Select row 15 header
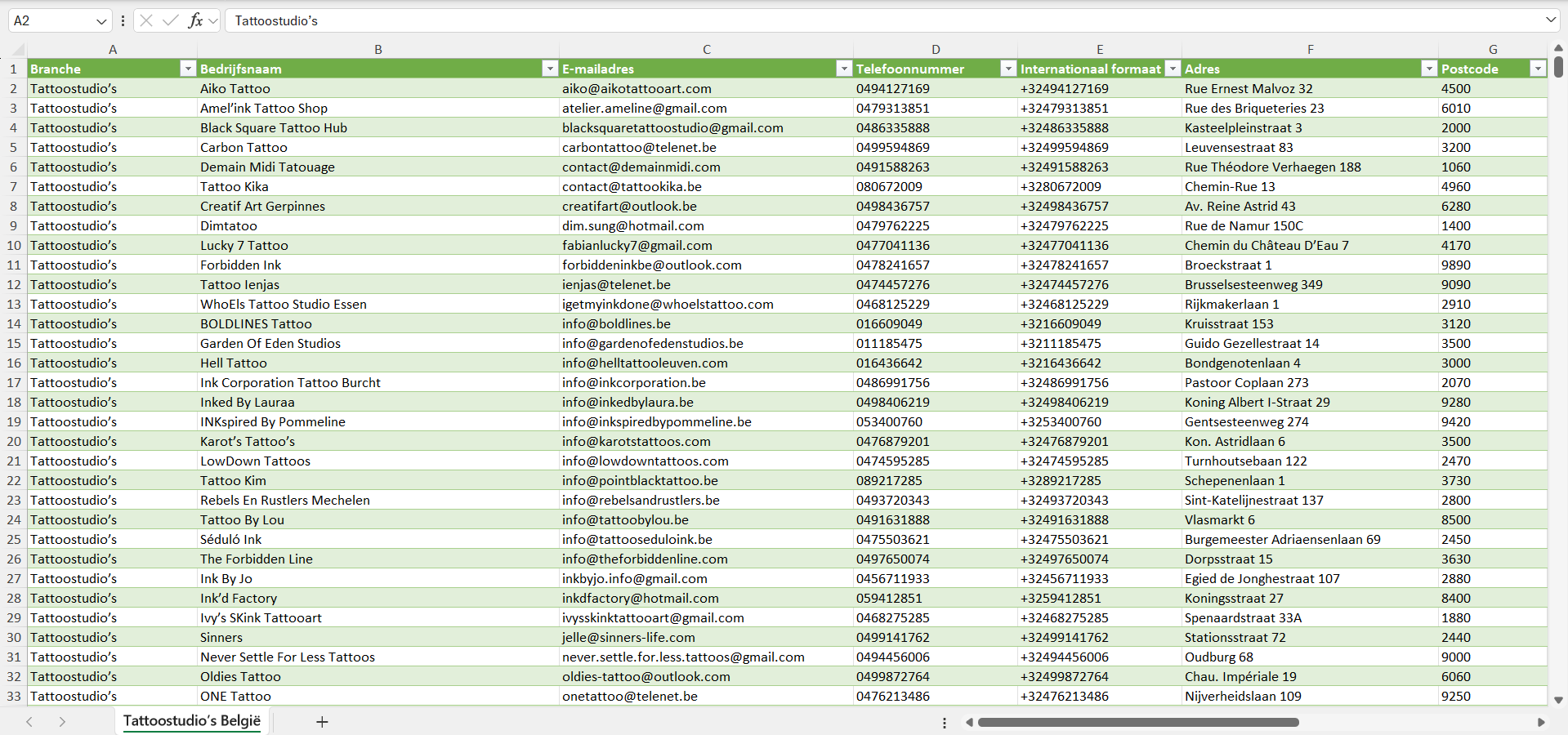 coord(14,344)
